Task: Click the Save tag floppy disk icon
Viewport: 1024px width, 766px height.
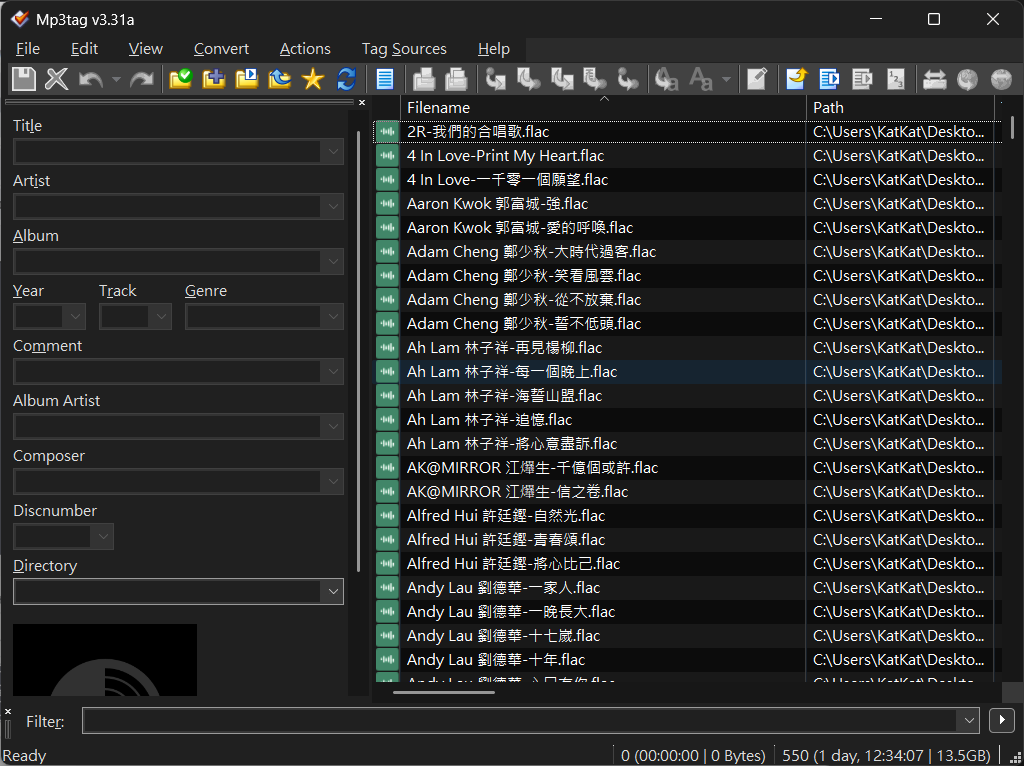Action: tap(23, 79)
